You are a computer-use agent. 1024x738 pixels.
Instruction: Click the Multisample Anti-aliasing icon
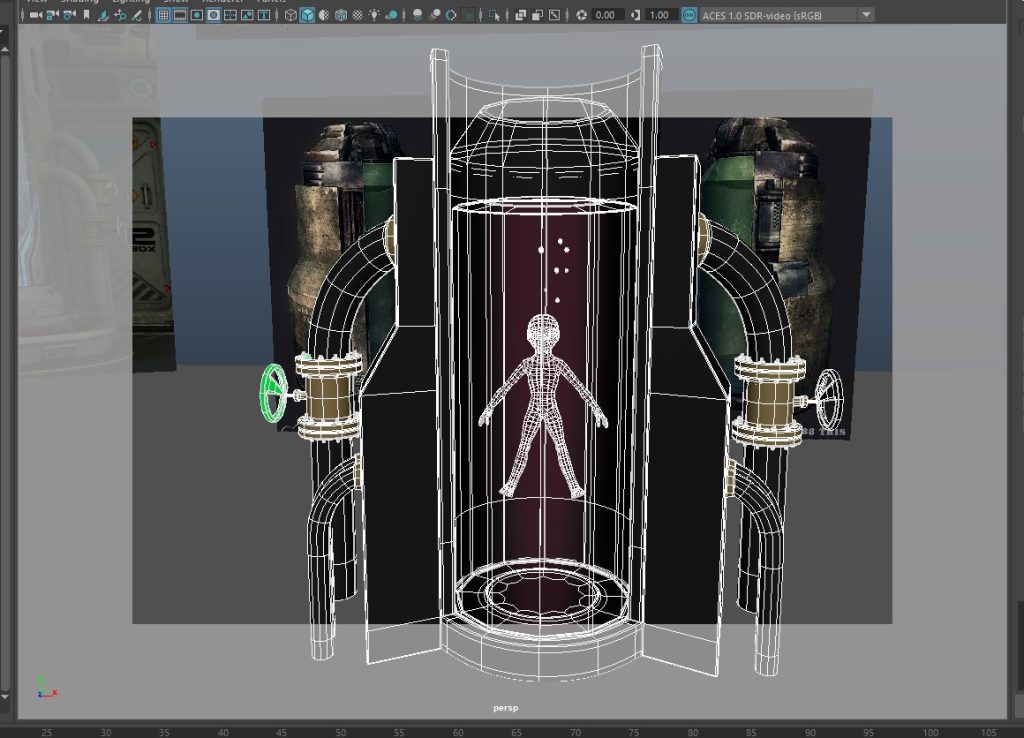[x=451, y=15]
